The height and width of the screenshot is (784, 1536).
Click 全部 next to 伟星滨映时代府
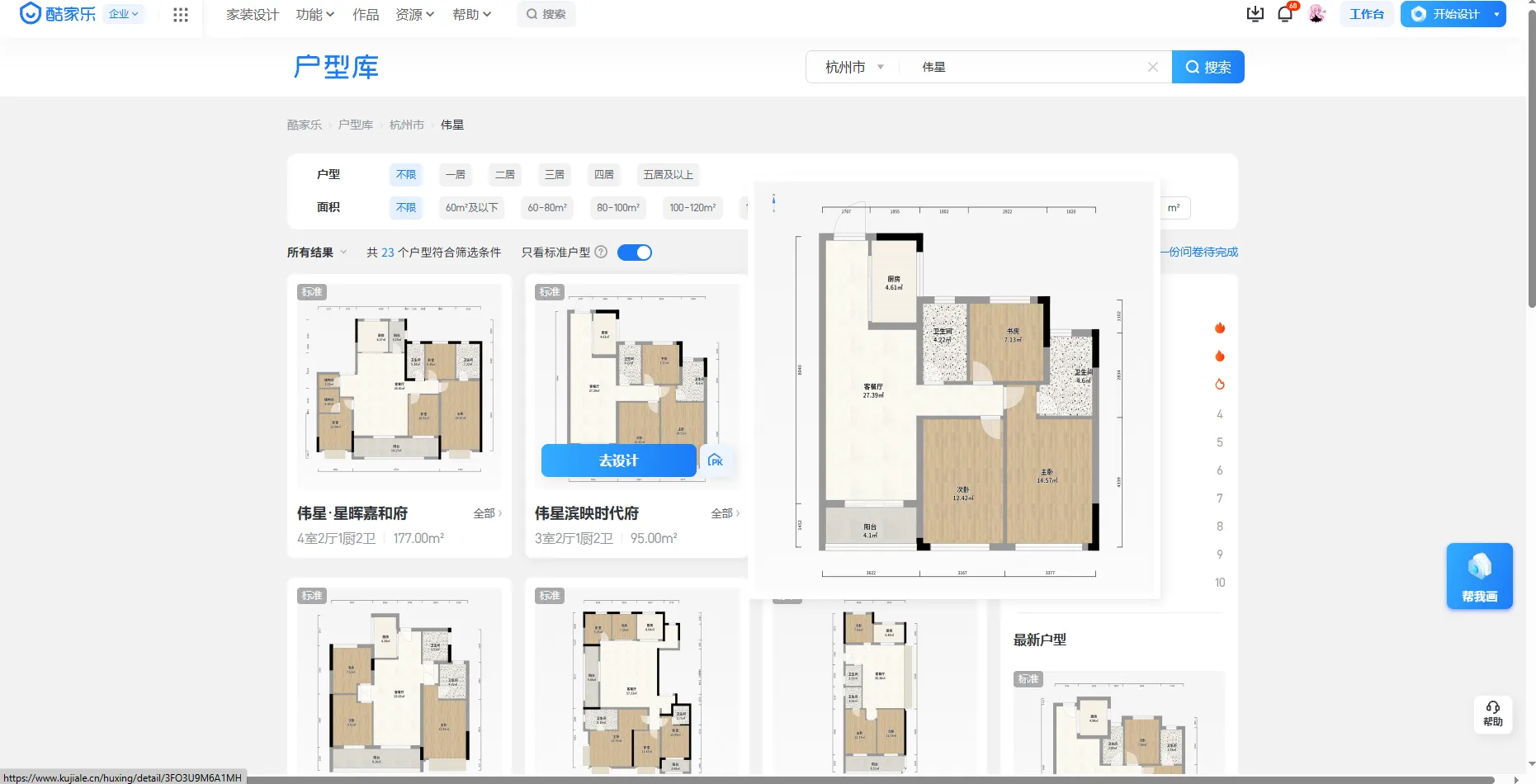coord(725,513)
